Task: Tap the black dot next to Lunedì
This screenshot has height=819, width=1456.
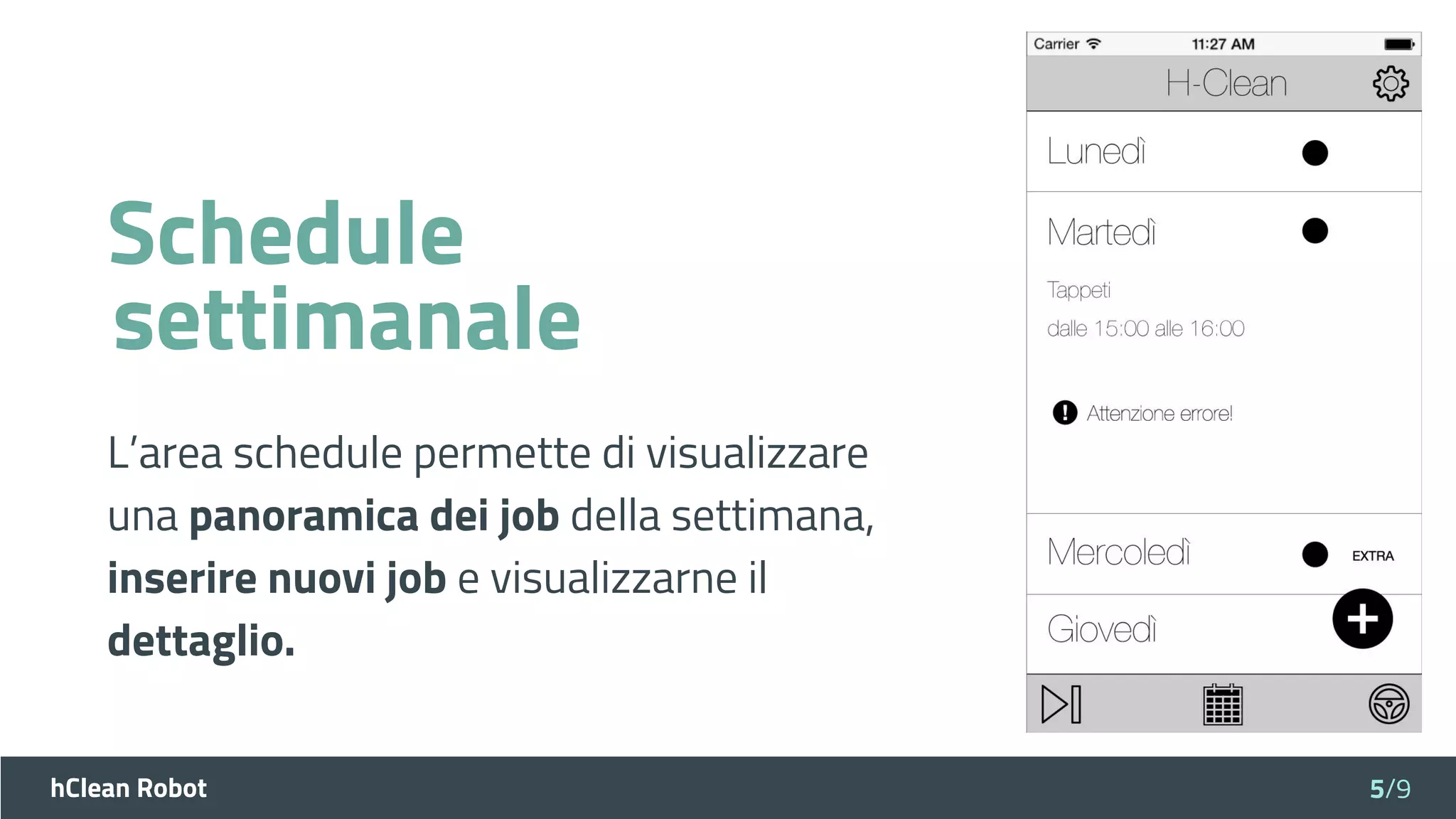Action: click(1315, 153)
